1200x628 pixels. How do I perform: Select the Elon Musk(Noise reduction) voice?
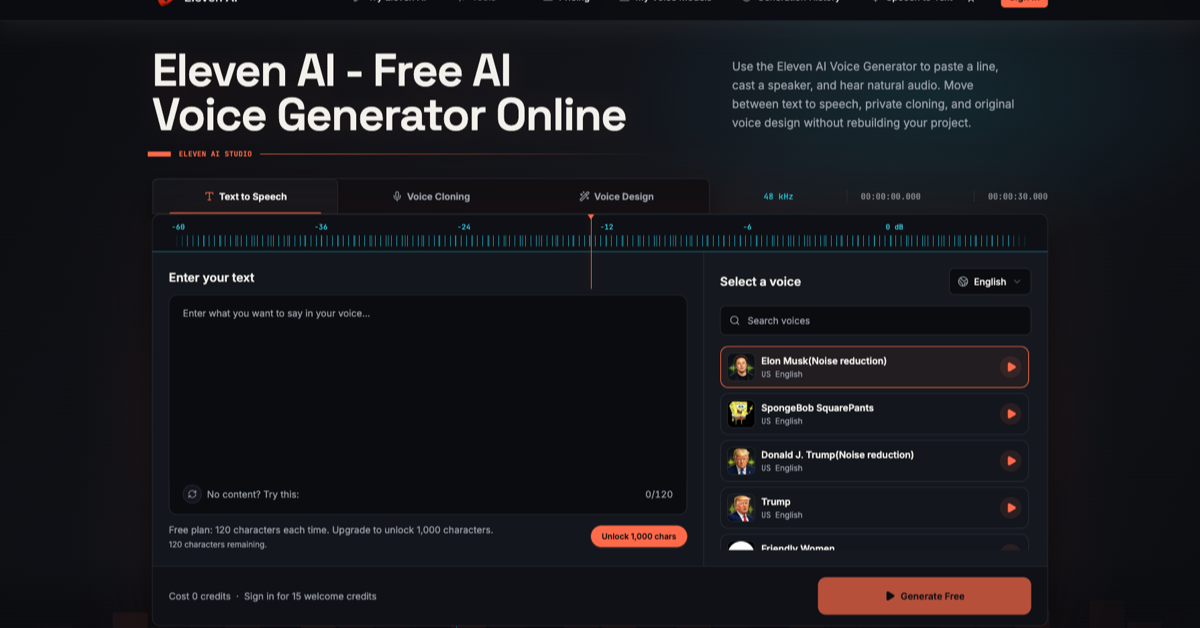click(874, 367)
